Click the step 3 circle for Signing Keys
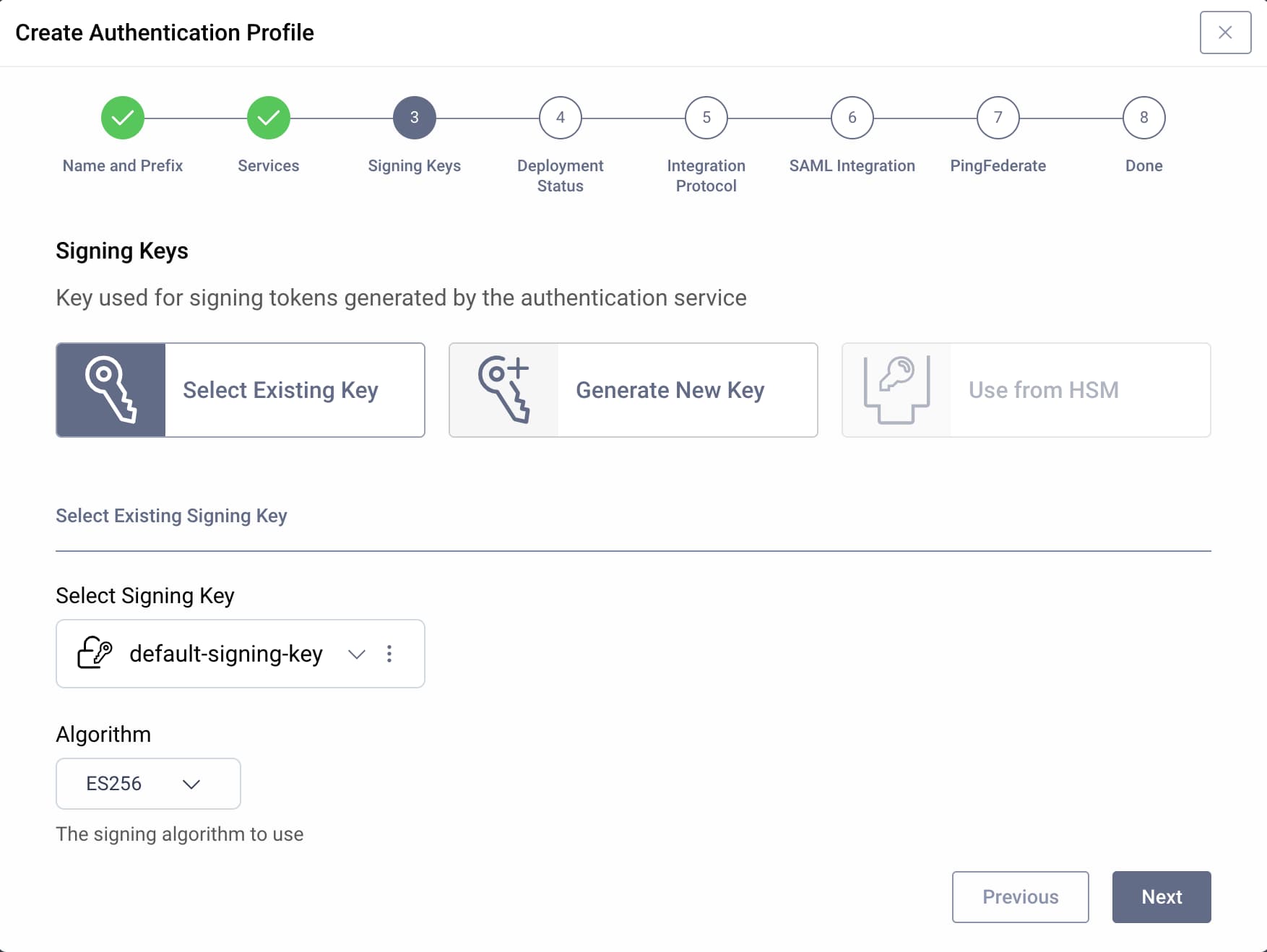1267x952 pixels. [x=414, y=117]
